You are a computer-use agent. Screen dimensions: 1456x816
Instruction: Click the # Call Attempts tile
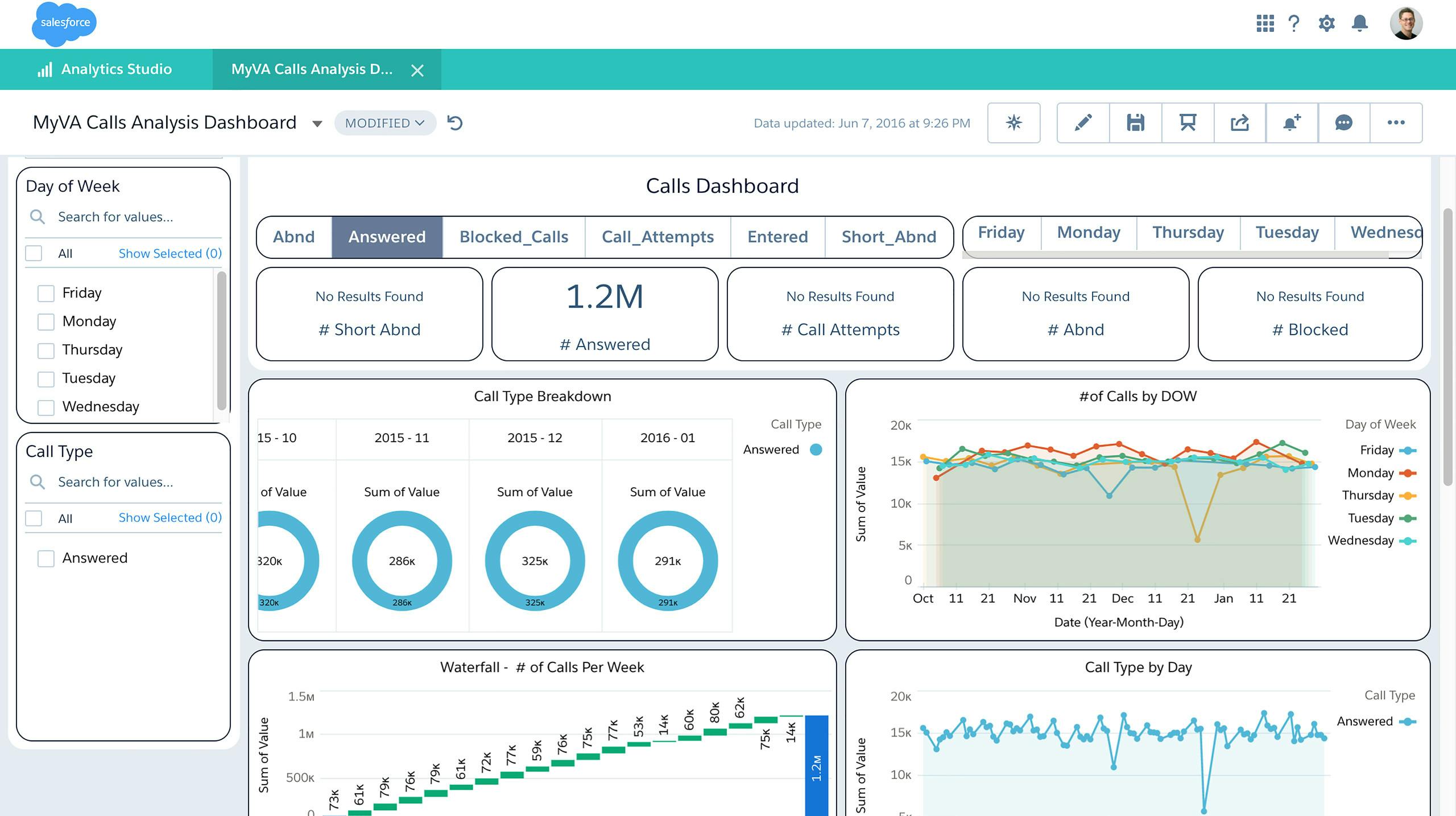click(x=840, y=314)
